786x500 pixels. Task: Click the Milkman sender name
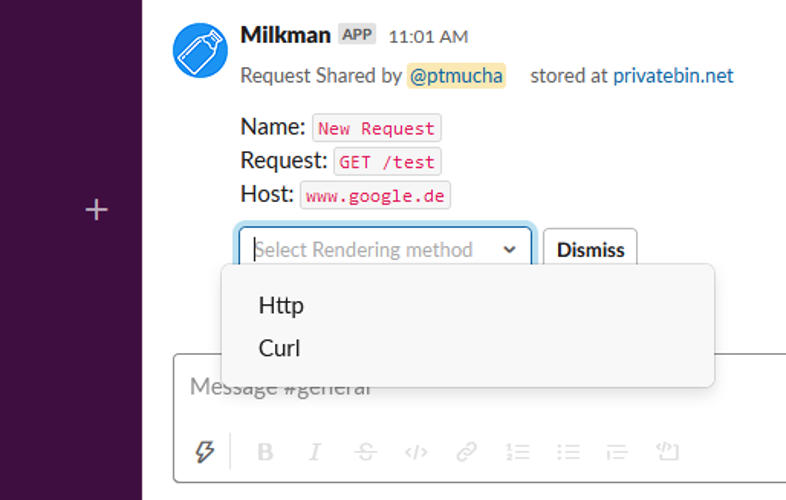pyautogui.click(x=285, y=35)
